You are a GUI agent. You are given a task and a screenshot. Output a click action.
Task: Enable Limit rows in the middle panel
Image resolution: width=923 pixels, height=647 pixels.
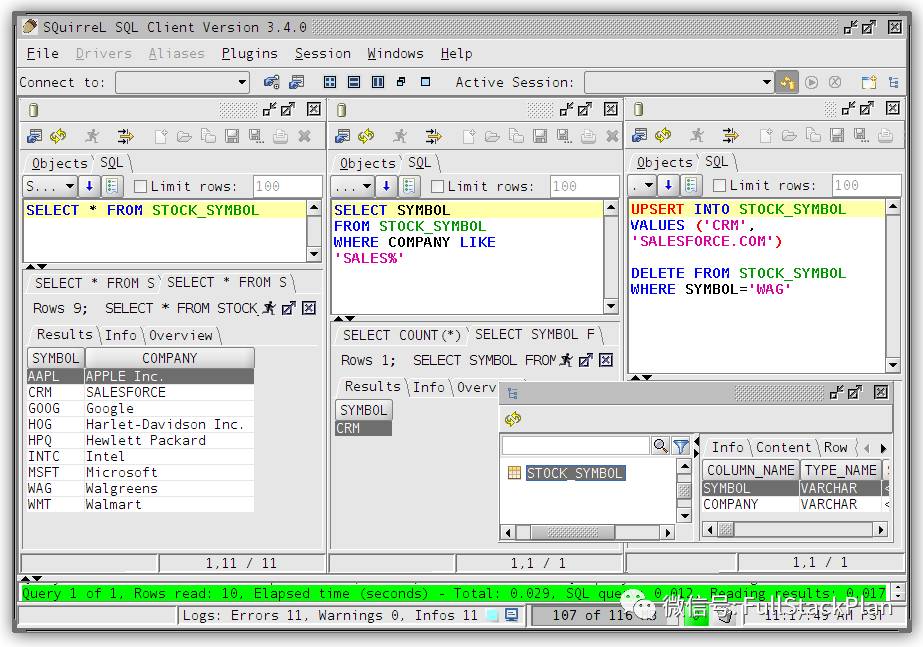[436, 186]
